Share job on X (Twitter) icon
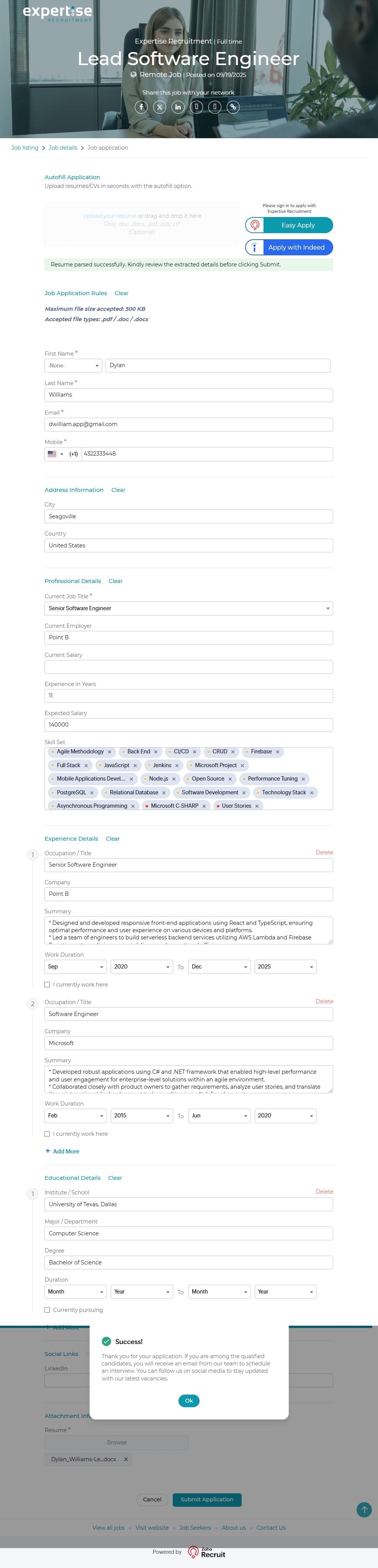Image resolution: width=378 pixels, height=1568 pixels. [x=159, y=107]
